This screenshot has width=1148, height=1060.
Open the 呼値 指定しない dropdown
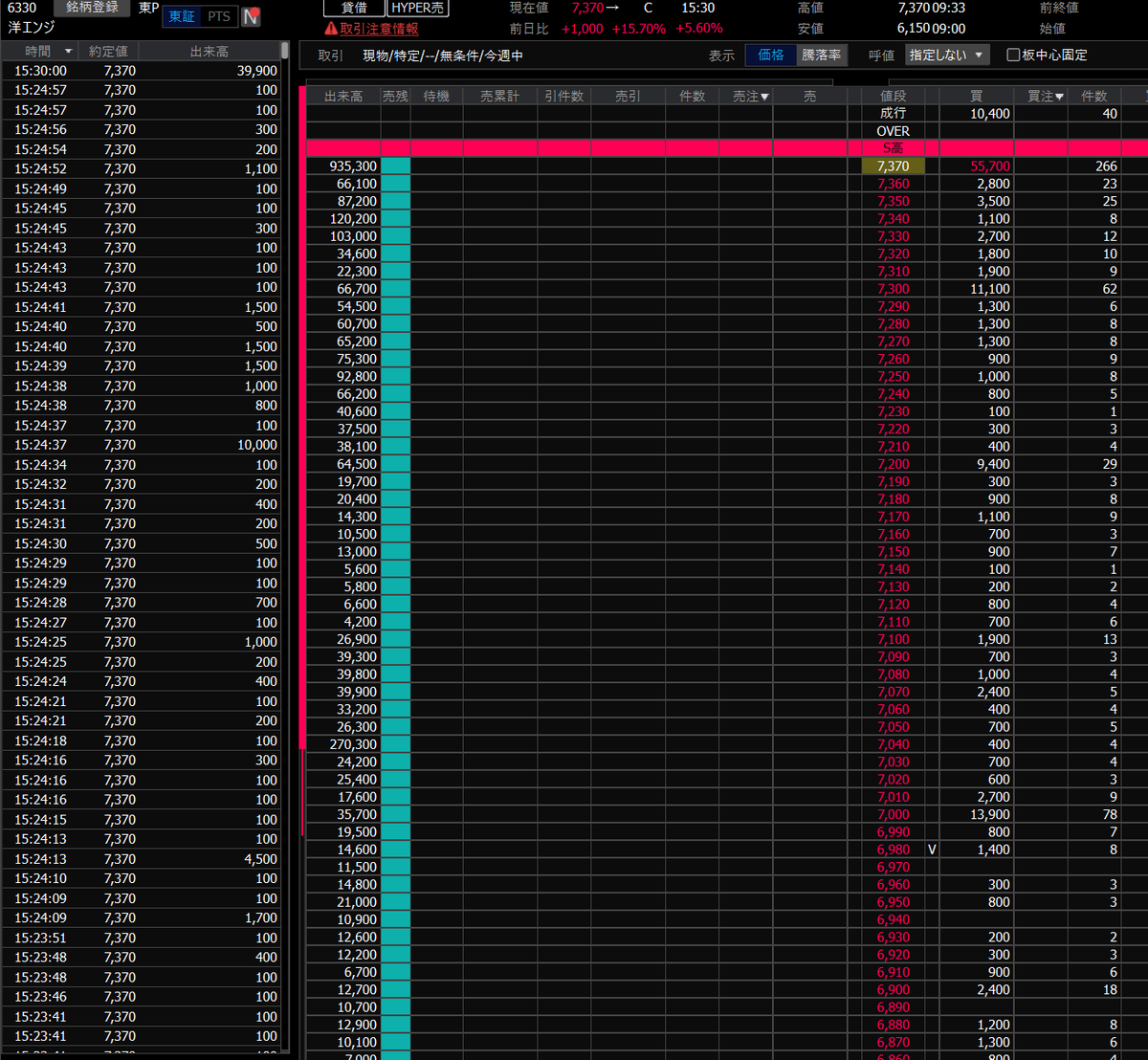pyautogui.click(x=947, y=55)
